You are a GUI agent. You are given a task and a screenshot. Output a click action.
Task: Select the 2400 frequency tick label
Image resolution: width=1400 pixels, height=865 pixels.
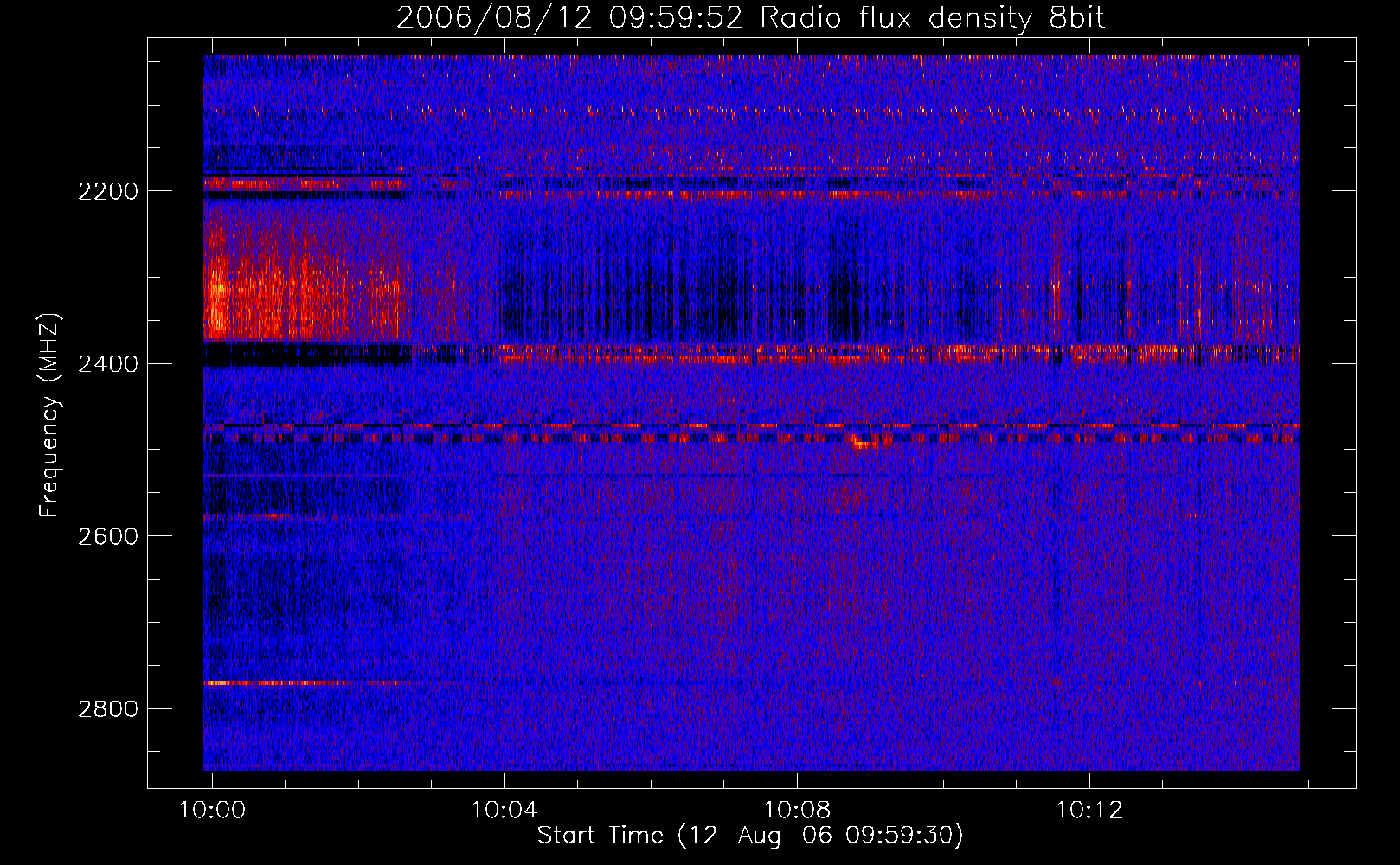[108, 364]
